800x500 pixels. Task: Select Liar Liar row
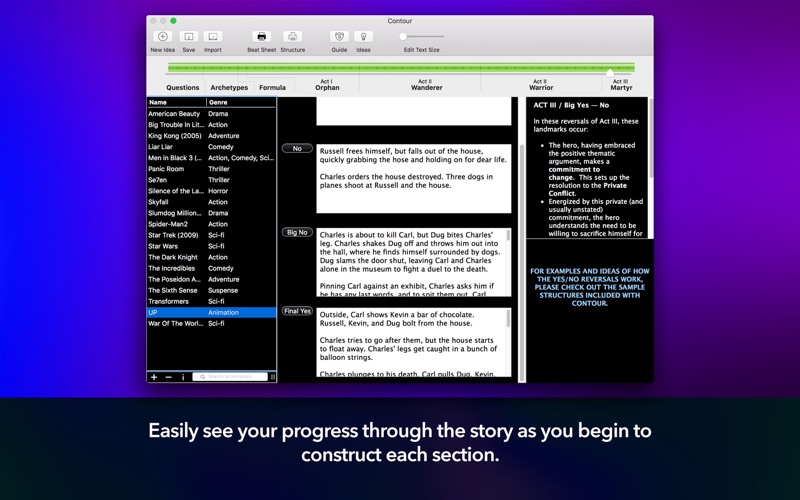[x=212, y=147]
